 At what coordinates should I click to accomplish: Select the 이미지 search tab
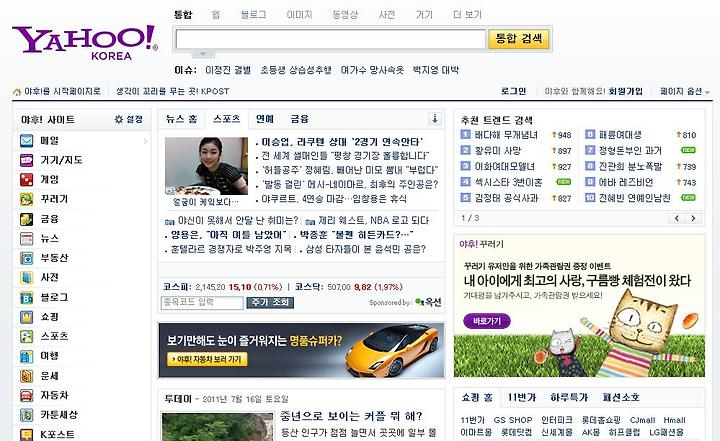coord(299,15)
